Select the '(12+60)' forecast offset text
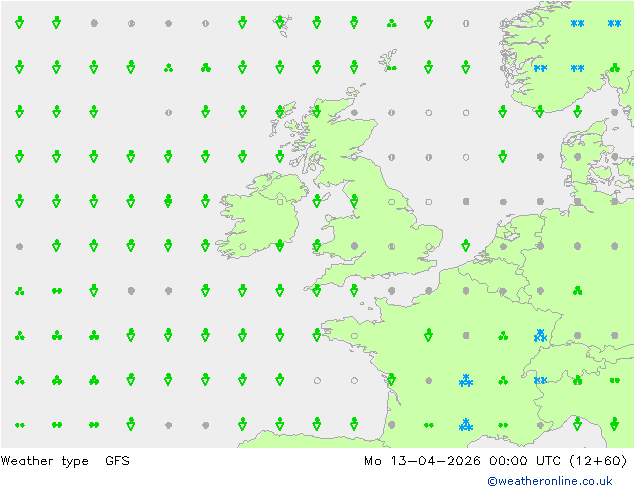This screenshot has height=490, width=634. 598,460
